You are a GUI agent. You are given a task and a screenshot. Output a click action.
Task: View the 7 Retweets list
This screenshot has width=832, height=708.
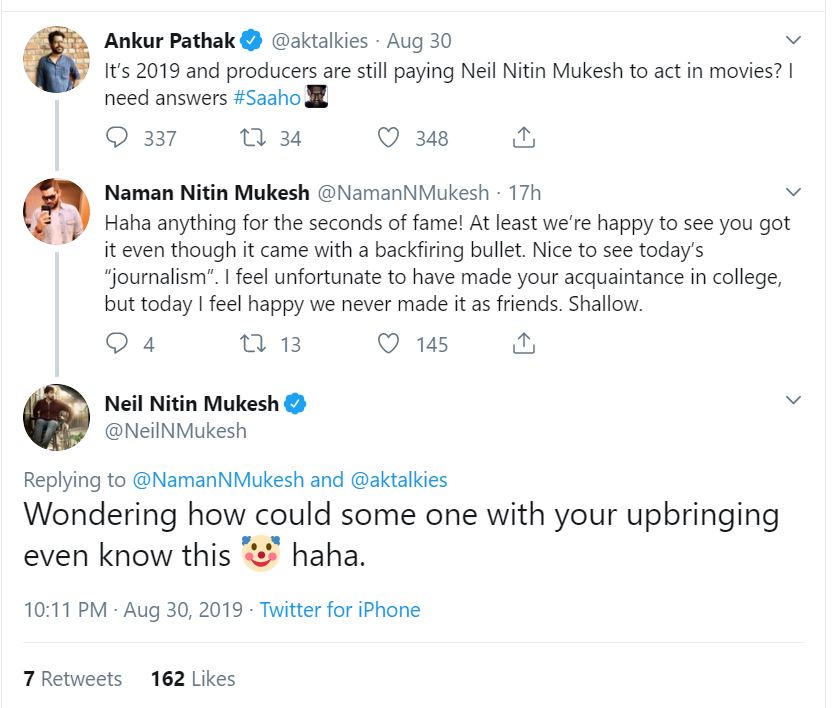[x=72, y=679]
